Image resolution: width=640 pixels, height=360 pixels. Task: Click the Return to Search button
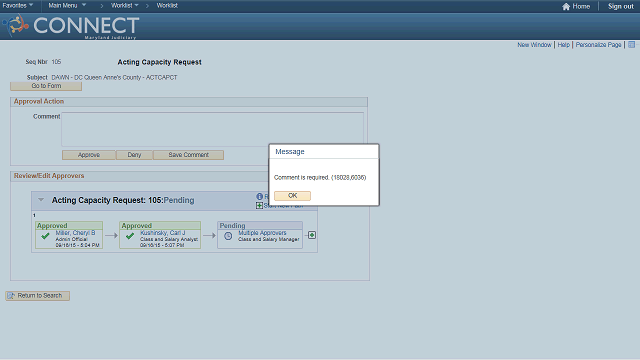click(x=38, y=296)
